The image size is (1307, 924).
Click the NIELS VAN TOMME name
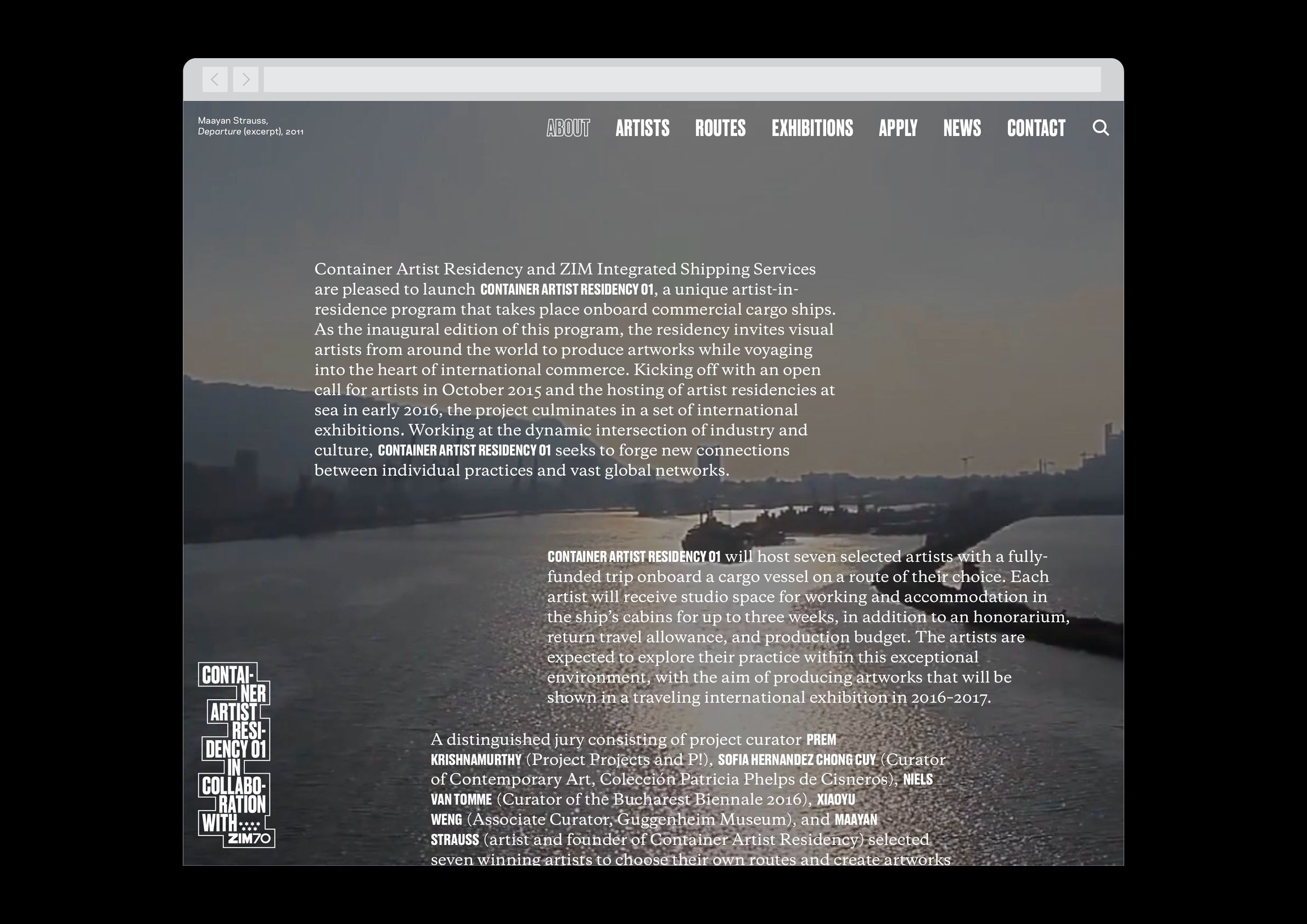[x=461, y=800]
